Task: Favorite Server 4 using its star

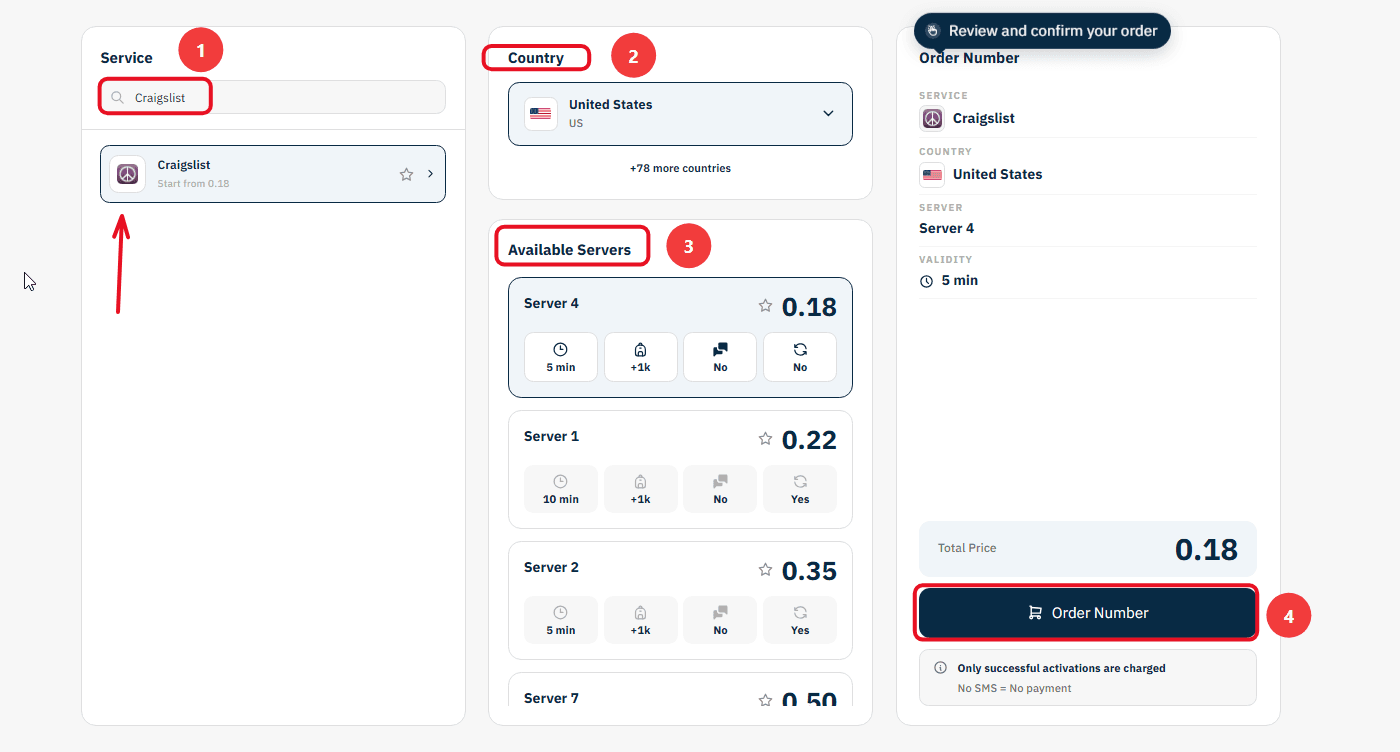Action: click(x=765, y=306)
